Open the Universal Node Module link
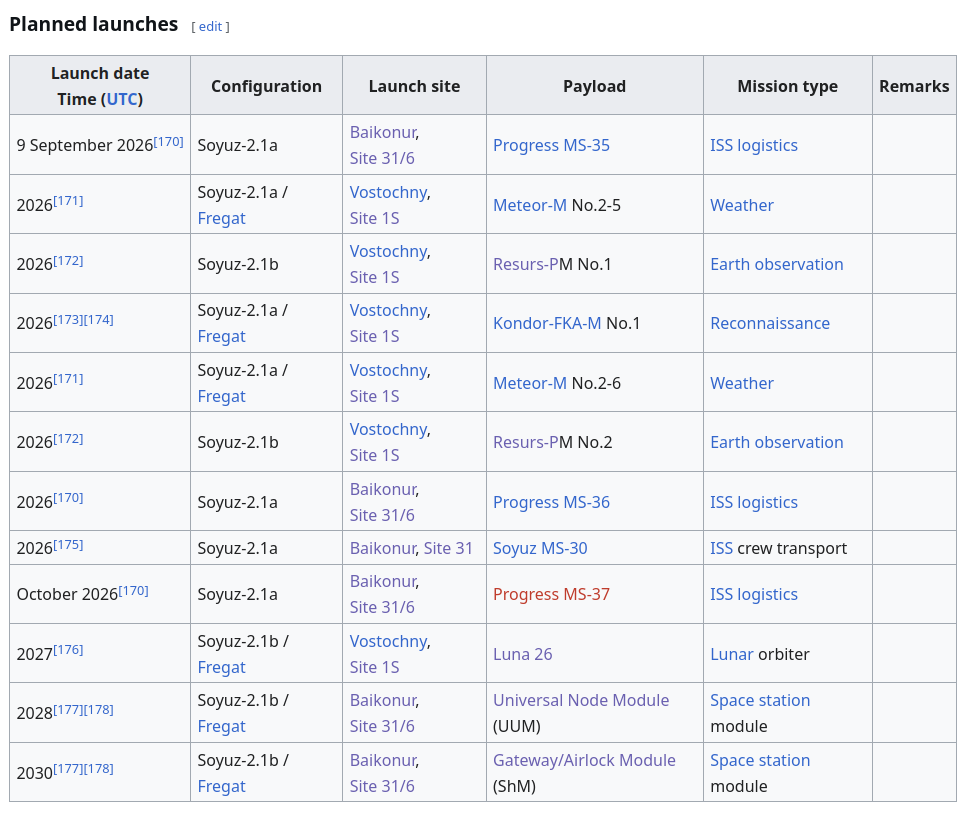976x822 pixels. pos(581,701)
